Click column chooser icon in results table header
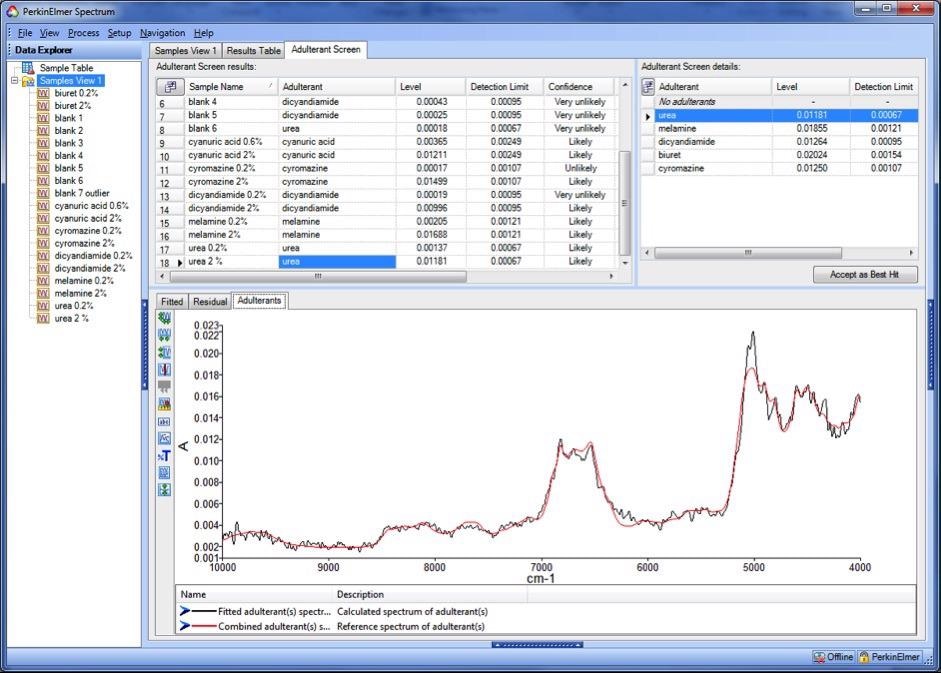Screen dimensions: 941x673 pyautogui.click(x=170, y=86)
